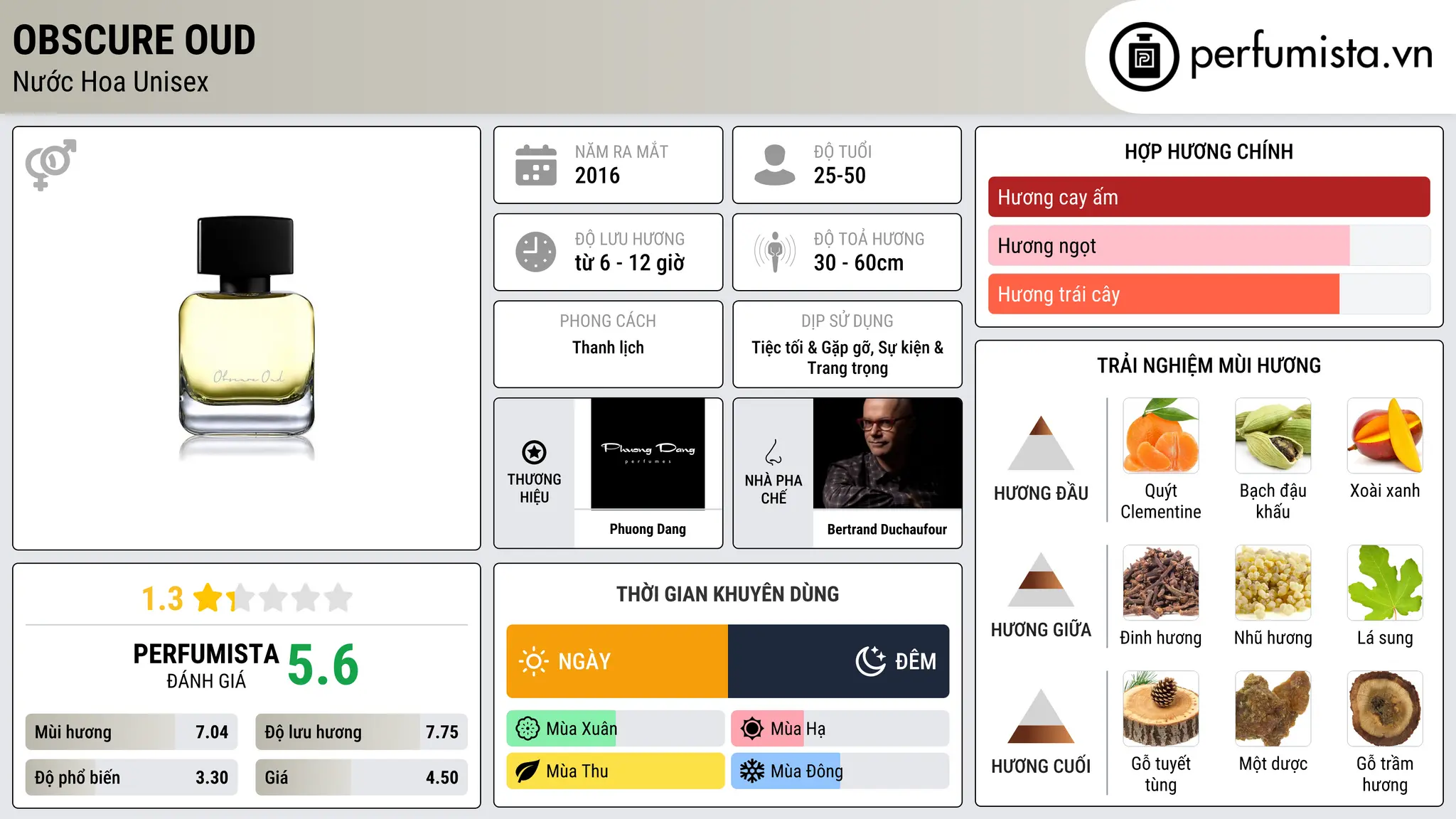1456x819 pixels.
Task: Click the flower icon for Mùa Xuân
Action: click(x=527, y=729)
